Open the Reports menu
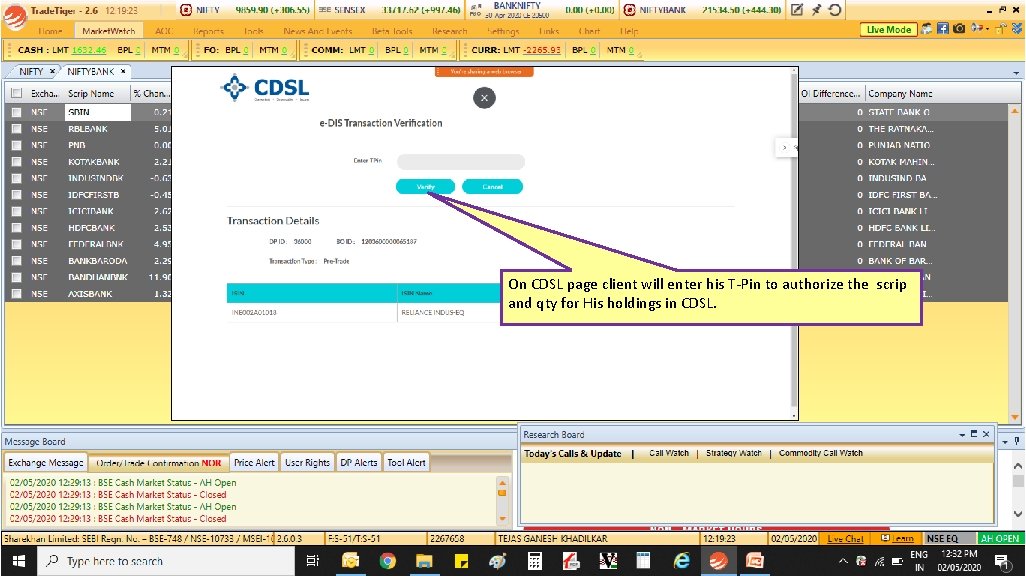Image resolution: width=1026 pixels, height=576 pixels. pyautogui.click(x=208, y=31)
